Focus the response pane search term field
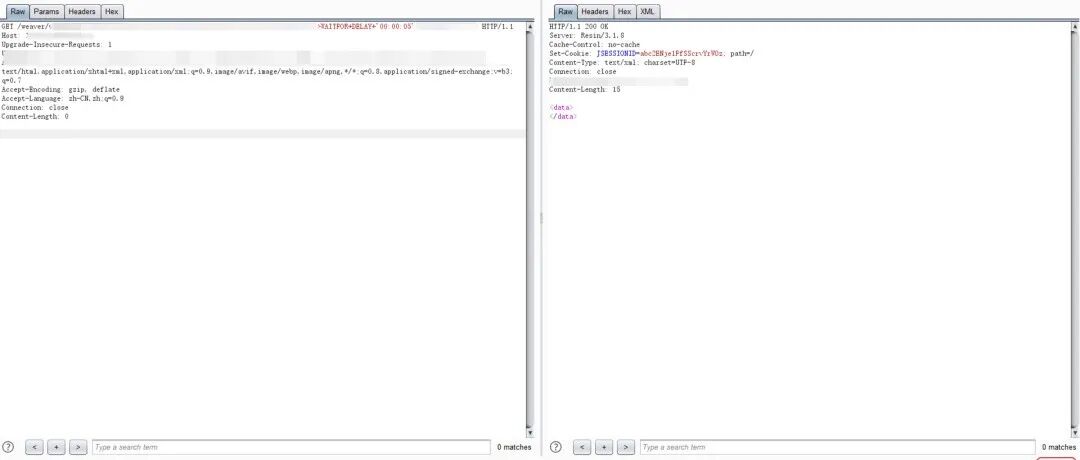 click(x=838, y=448)
